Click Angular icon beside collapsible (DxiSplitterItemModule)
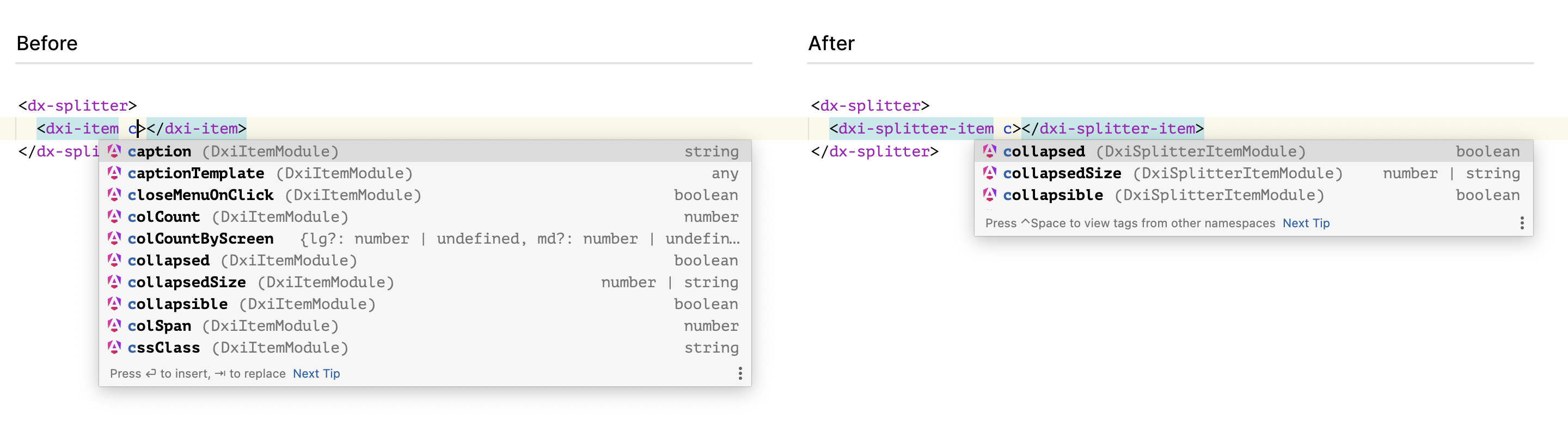The width and height of the screenshot is (1568, 436). coord(989,195)
